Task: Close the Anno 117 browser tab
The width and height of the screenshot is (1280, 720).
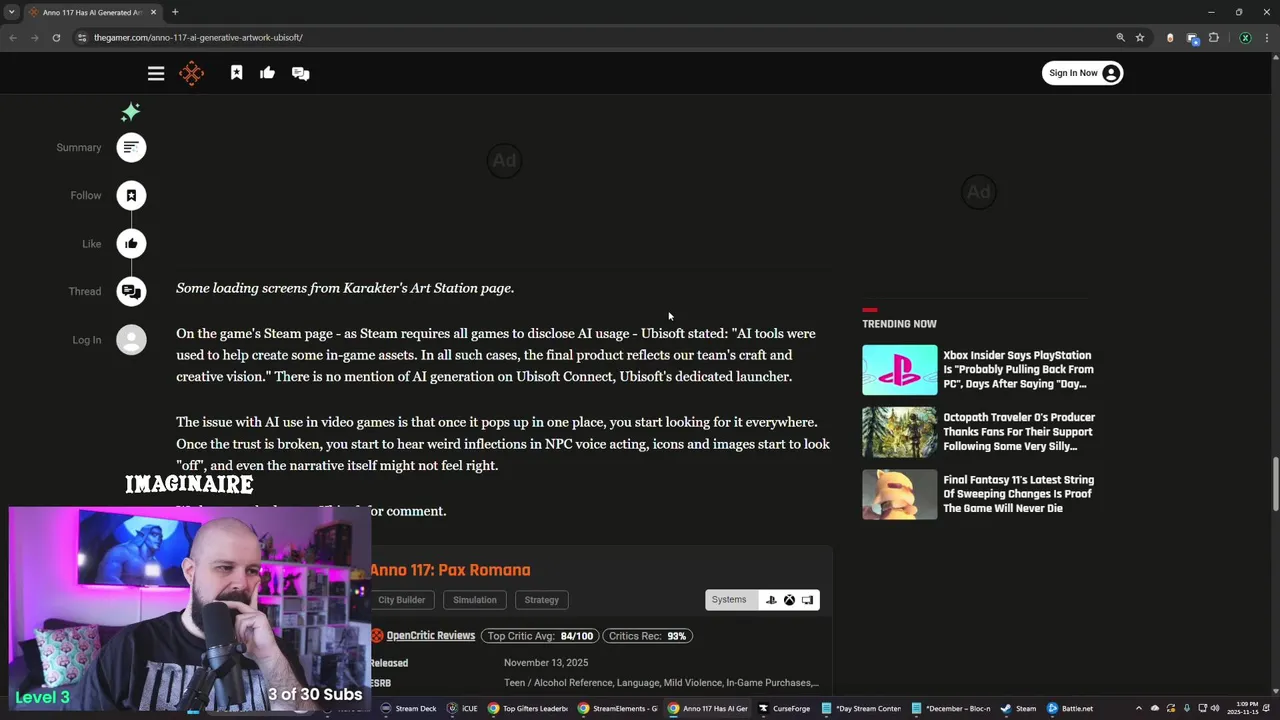Action: click(153, 12)
